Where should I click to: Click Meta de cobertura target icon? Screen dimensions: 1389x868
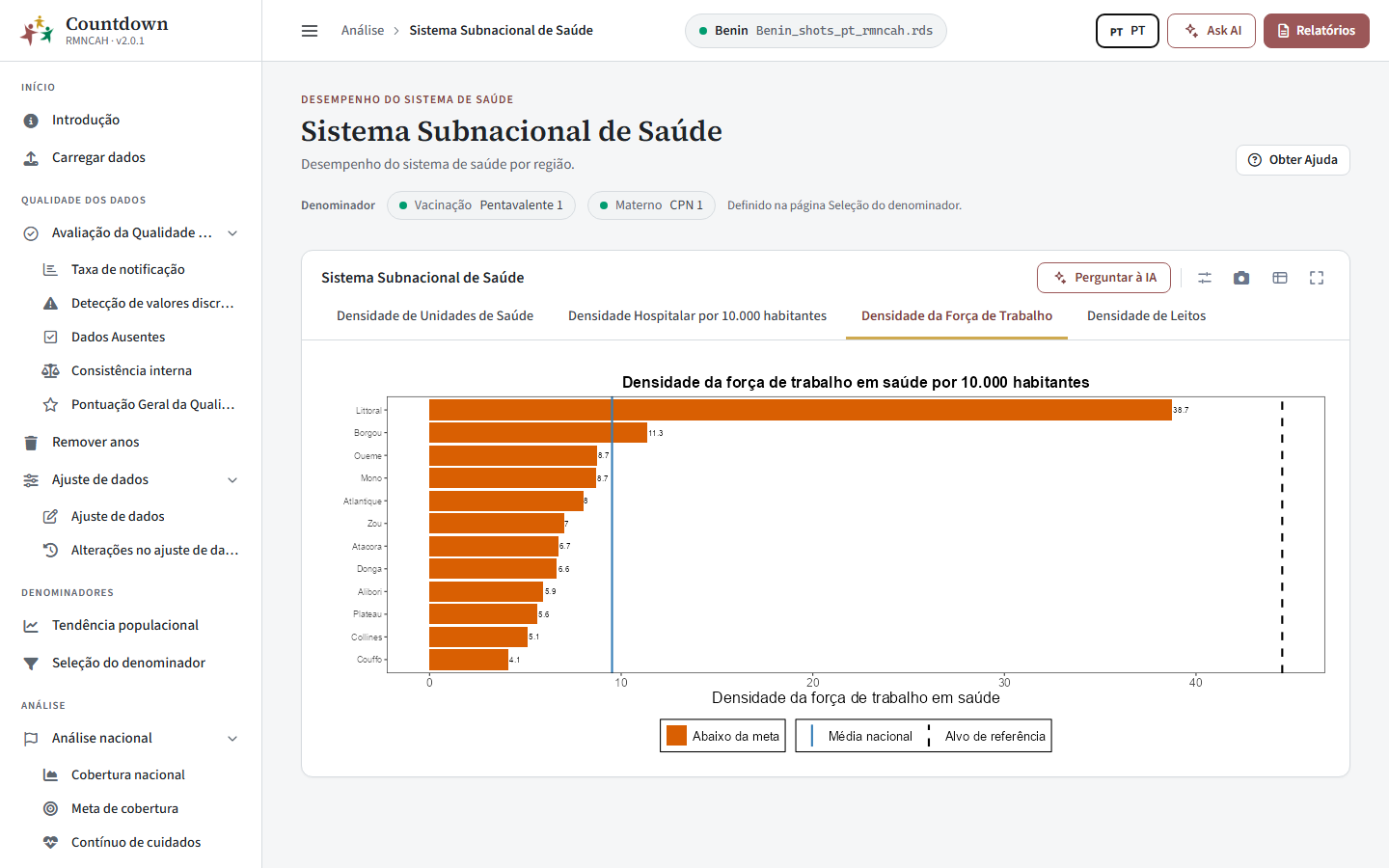50,809
